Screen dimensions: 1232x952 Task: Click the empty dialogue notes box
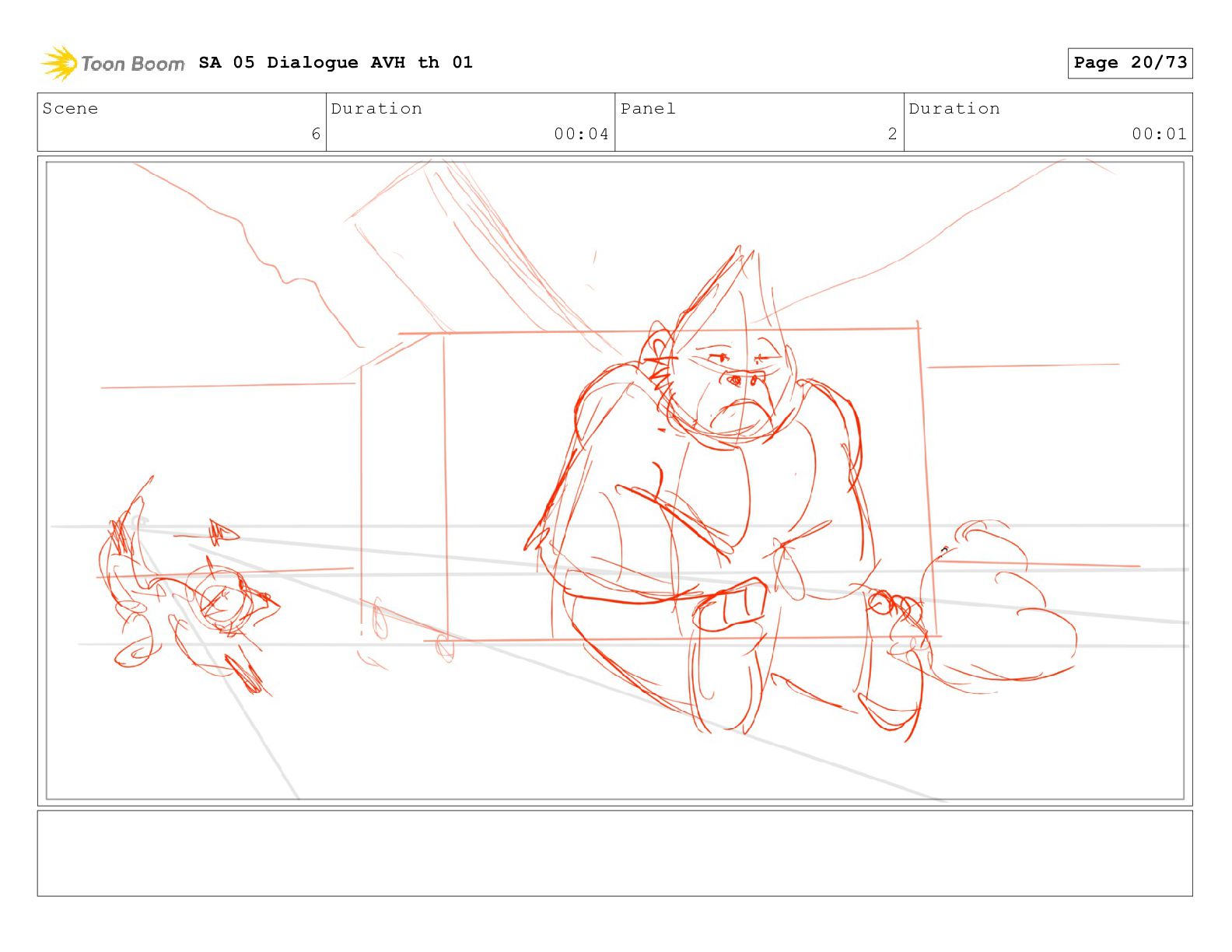[614, 853]
